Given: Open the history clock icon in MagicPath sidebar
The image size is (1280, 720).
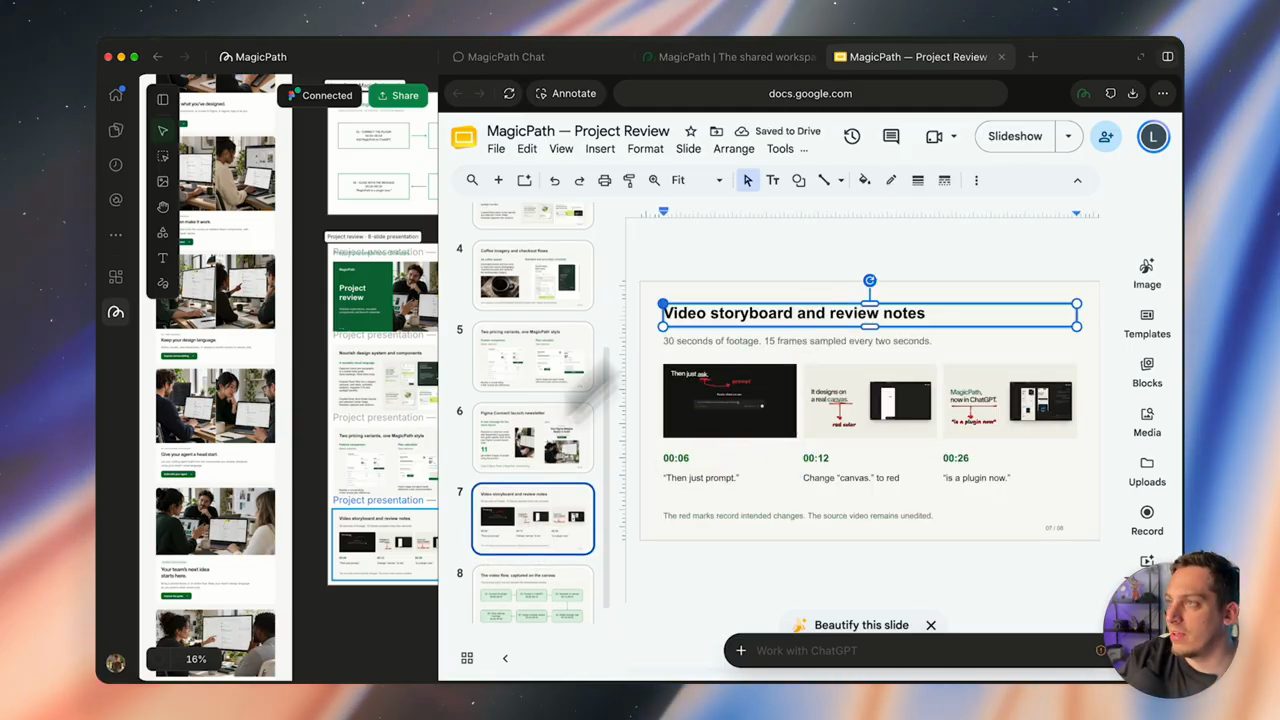Looking at the screenshot, I should [x=116, y=165].
